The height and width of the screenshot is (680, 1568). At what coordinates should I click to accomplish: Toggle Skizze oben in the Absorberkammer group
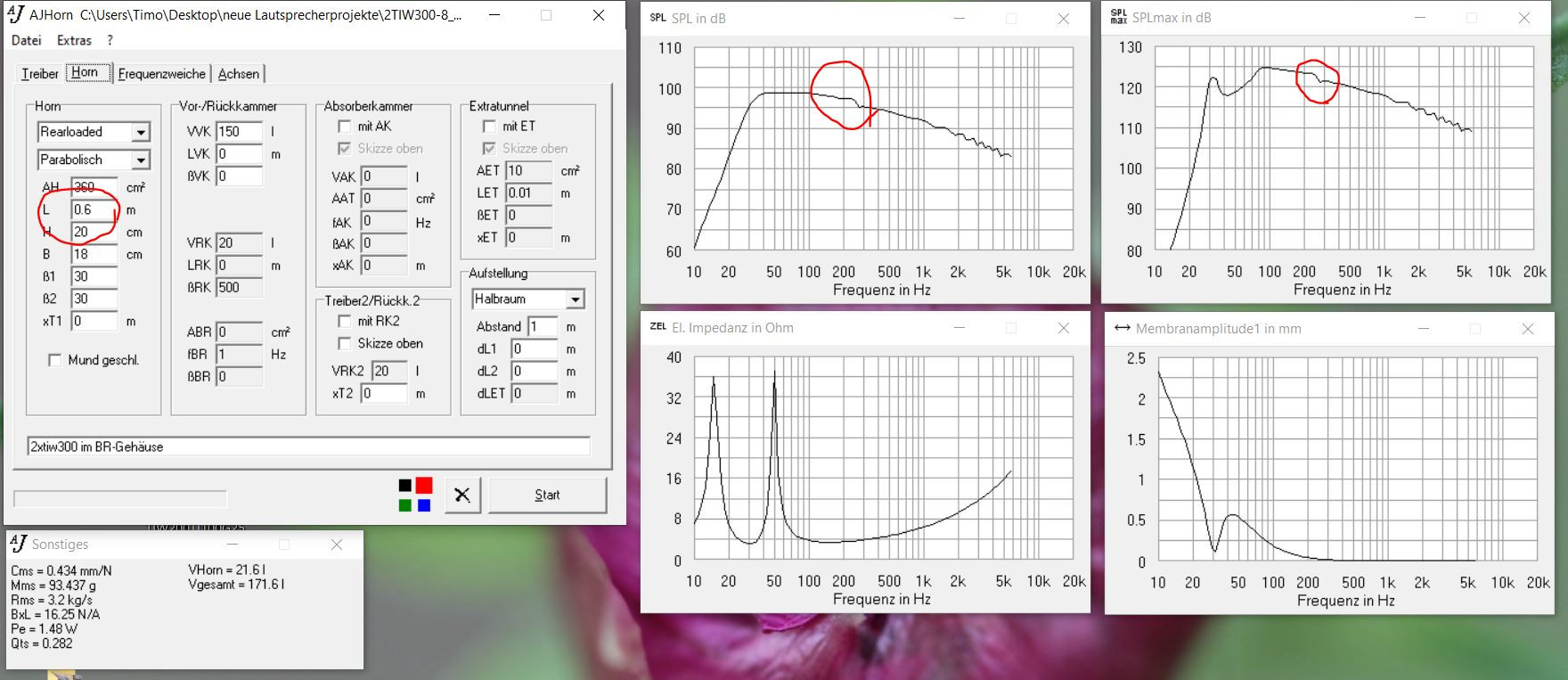click(x=345, y=149)
